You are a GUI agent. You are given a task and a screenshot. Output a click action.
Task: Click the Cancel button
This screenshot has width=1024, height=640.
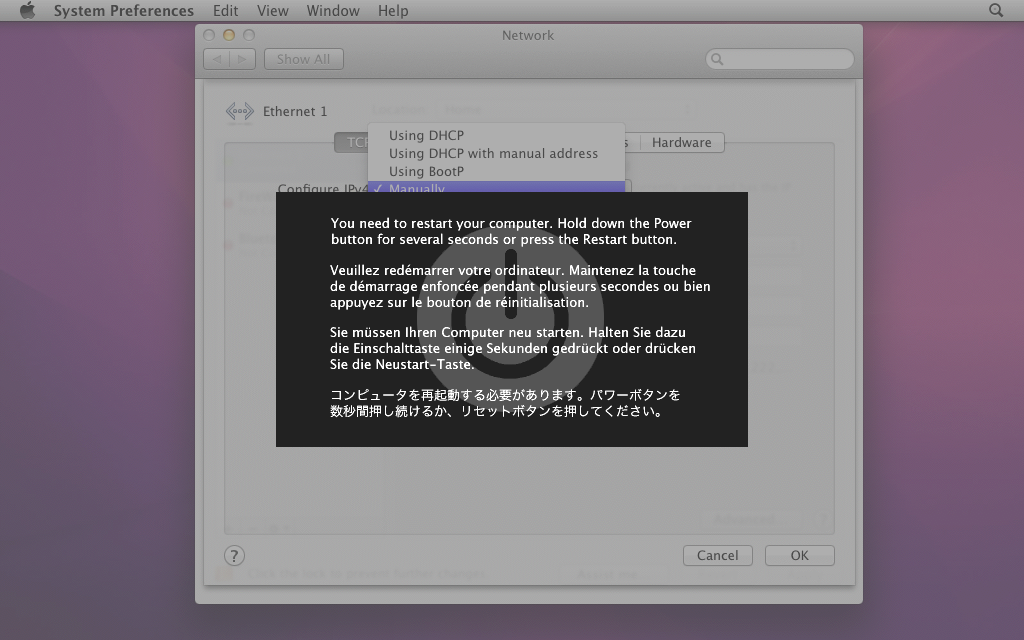point(718,555)
